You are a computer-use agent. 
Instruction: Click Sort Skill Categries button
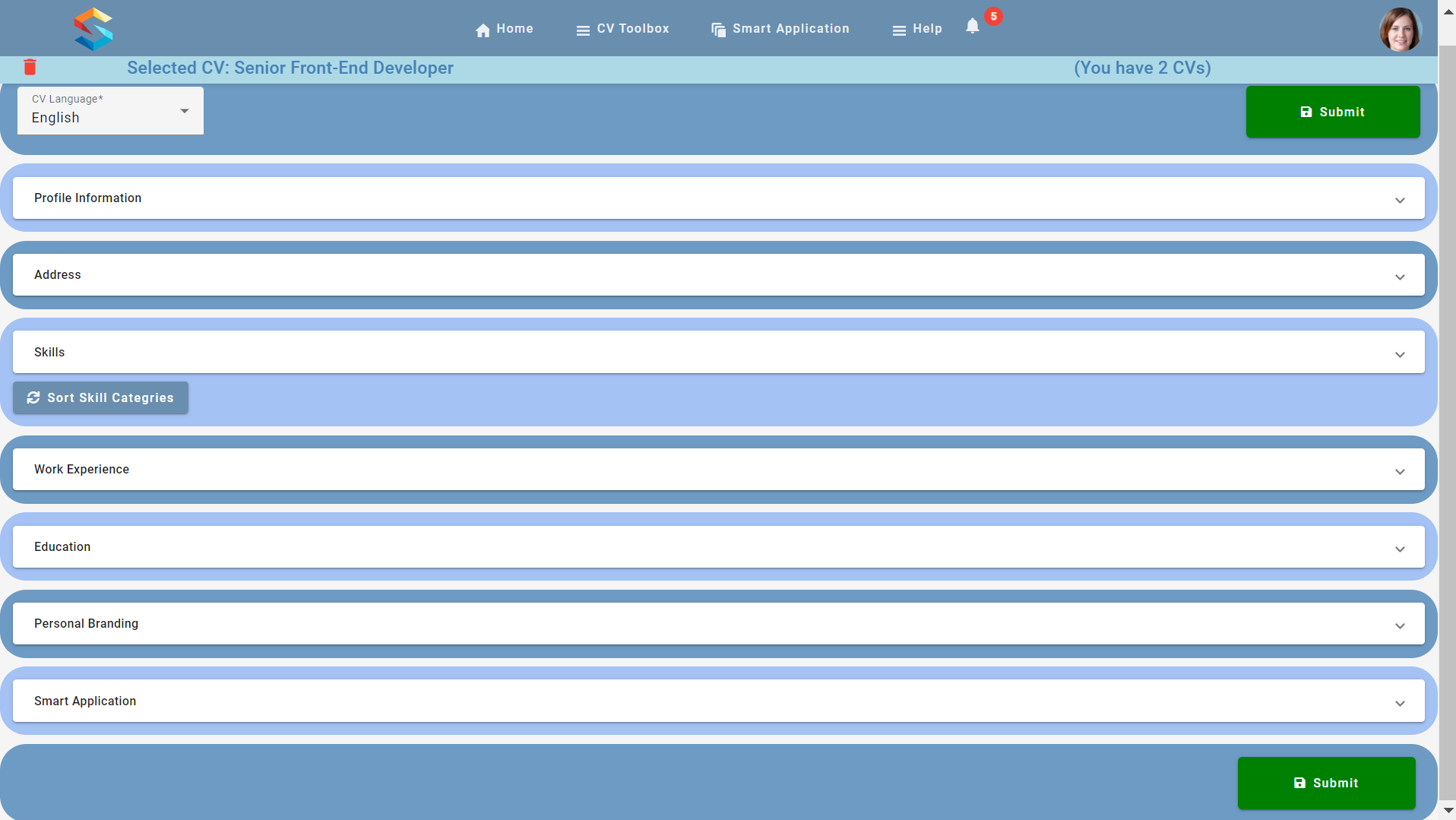(100, 397)
